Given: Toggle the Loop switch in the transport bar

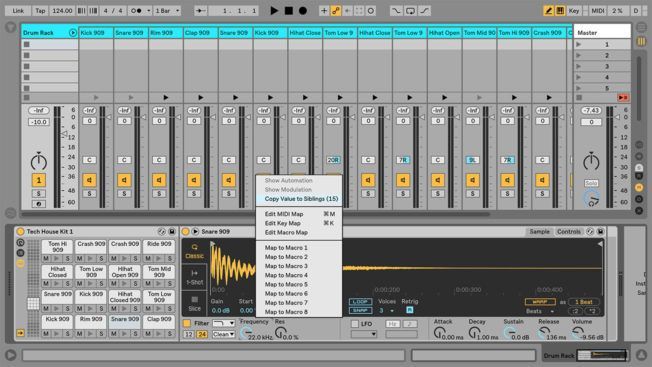Looking at the screenshot, I should click(x=410, y=11).
